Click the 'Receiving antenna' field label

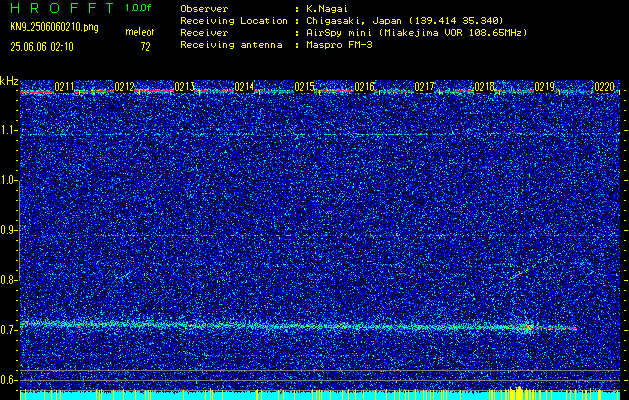coord(231,45)
